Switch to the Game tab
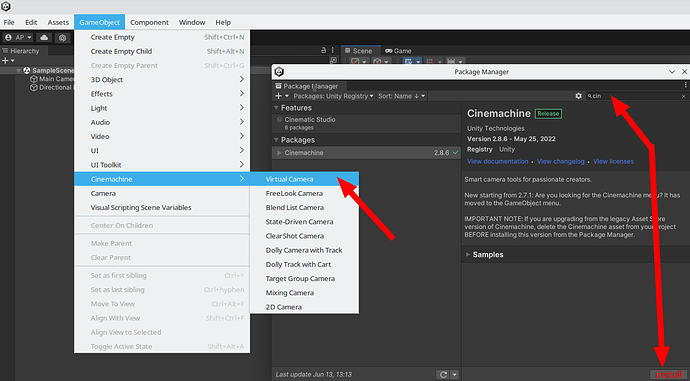 pos(398,51)
